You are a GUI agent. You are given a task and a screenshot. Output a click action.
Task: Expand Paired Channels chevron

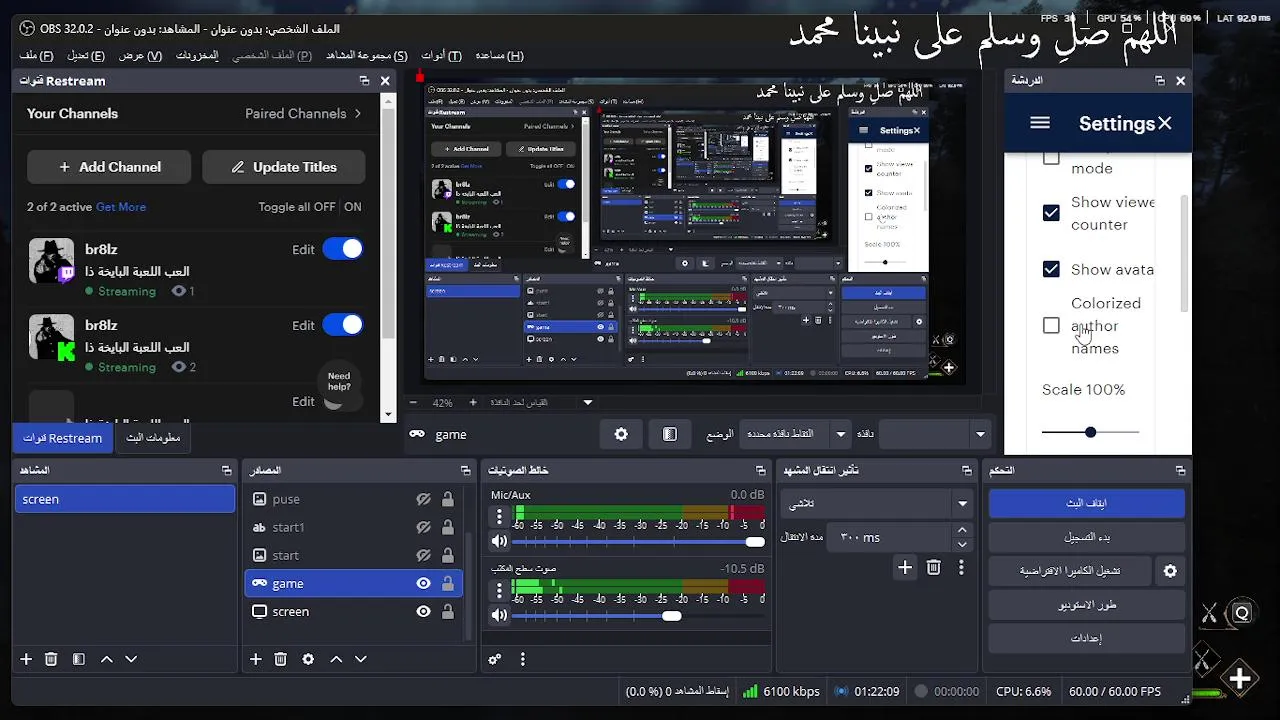tap(358, 113)
